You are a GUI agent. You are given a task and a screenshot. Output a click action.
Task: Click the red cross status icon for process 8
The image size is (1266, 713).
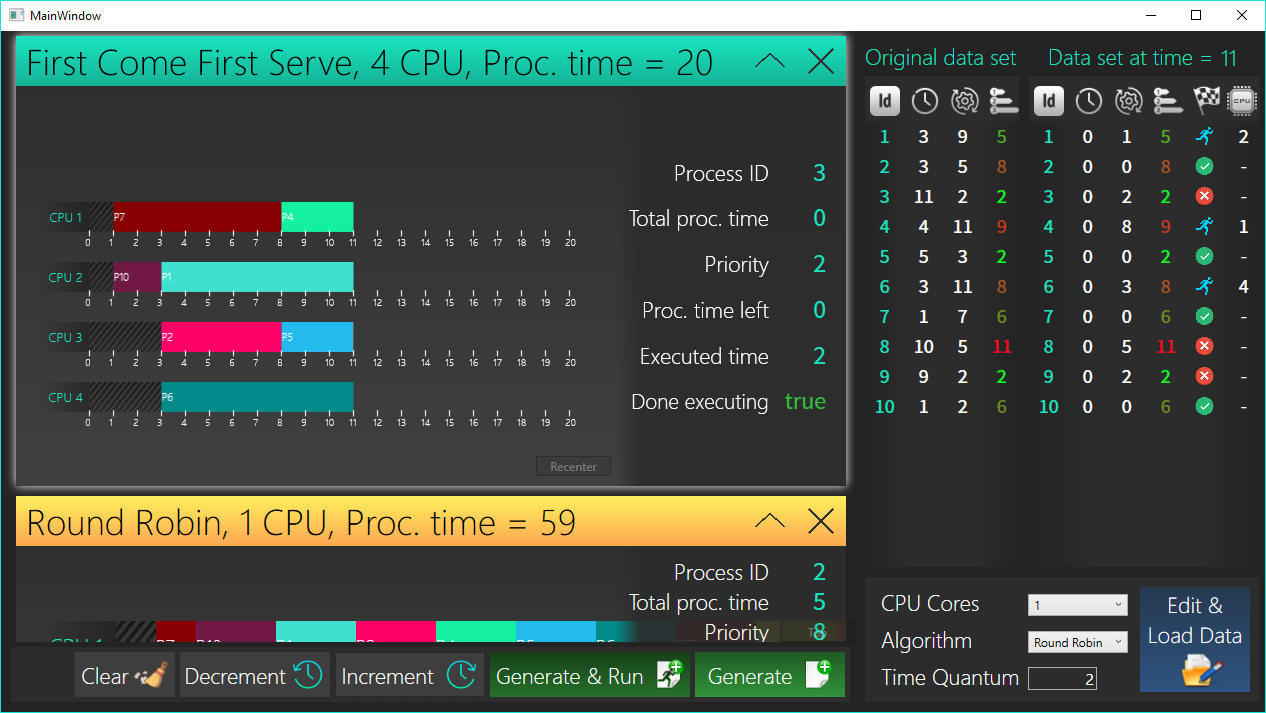click(x=1205, y=347)
